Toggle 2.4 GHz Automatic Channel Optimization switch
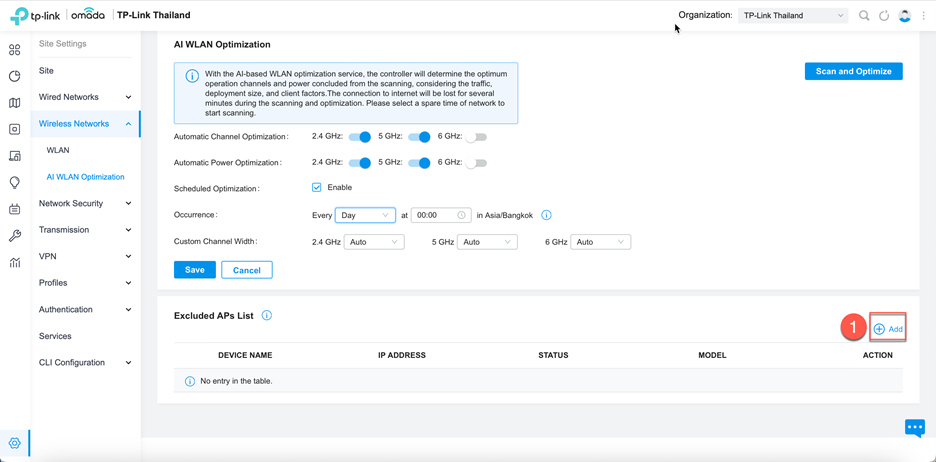936x462 pixels. 360,137
